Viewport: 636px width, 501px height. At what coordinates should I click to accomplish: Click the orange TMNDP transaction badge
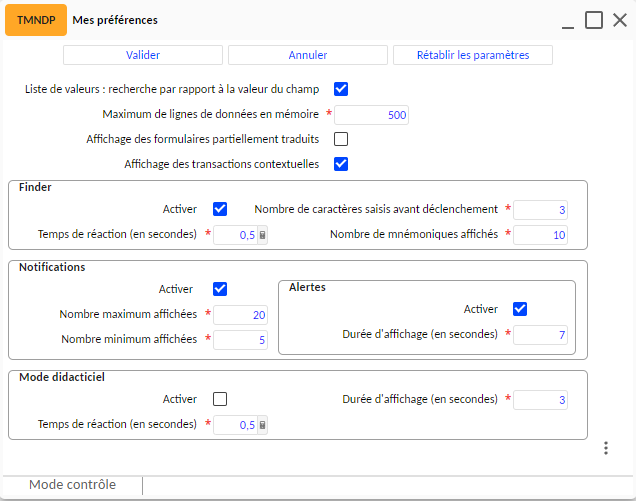coord(36,20)
